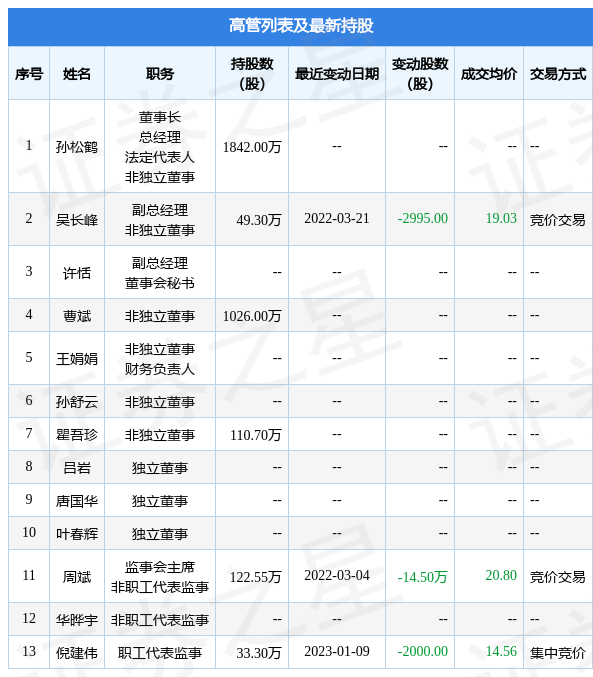593x677 pixels.
Task: Click the average price 20.80
Action: [x=501, y=576]
